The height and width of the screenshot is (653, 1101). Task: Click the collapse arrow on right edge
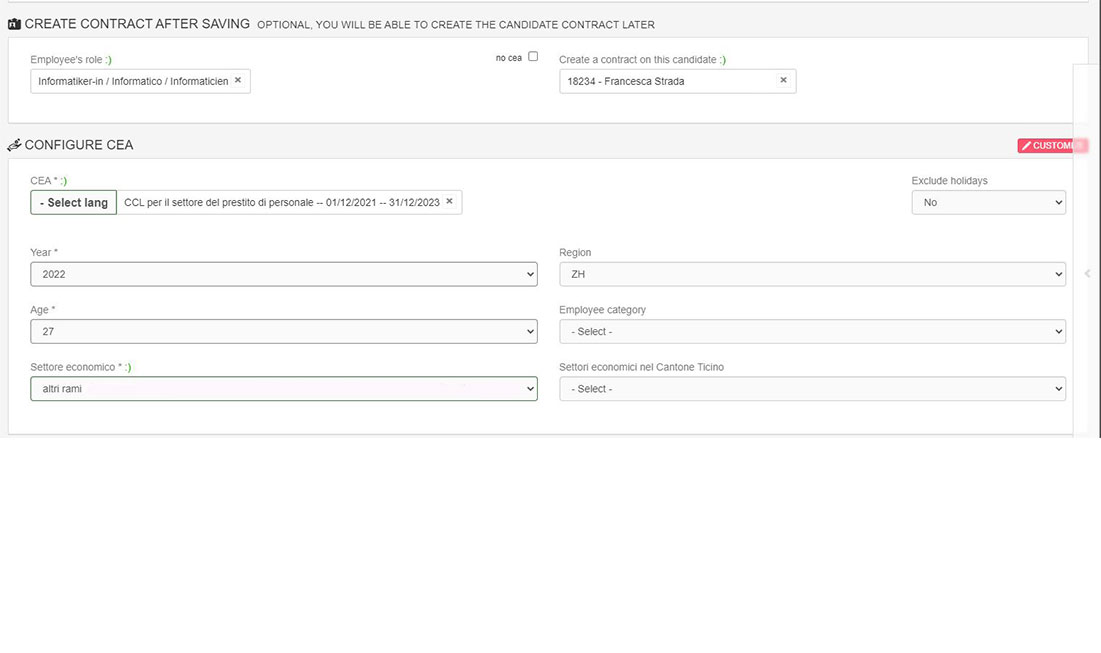[x=1087, y=274]
